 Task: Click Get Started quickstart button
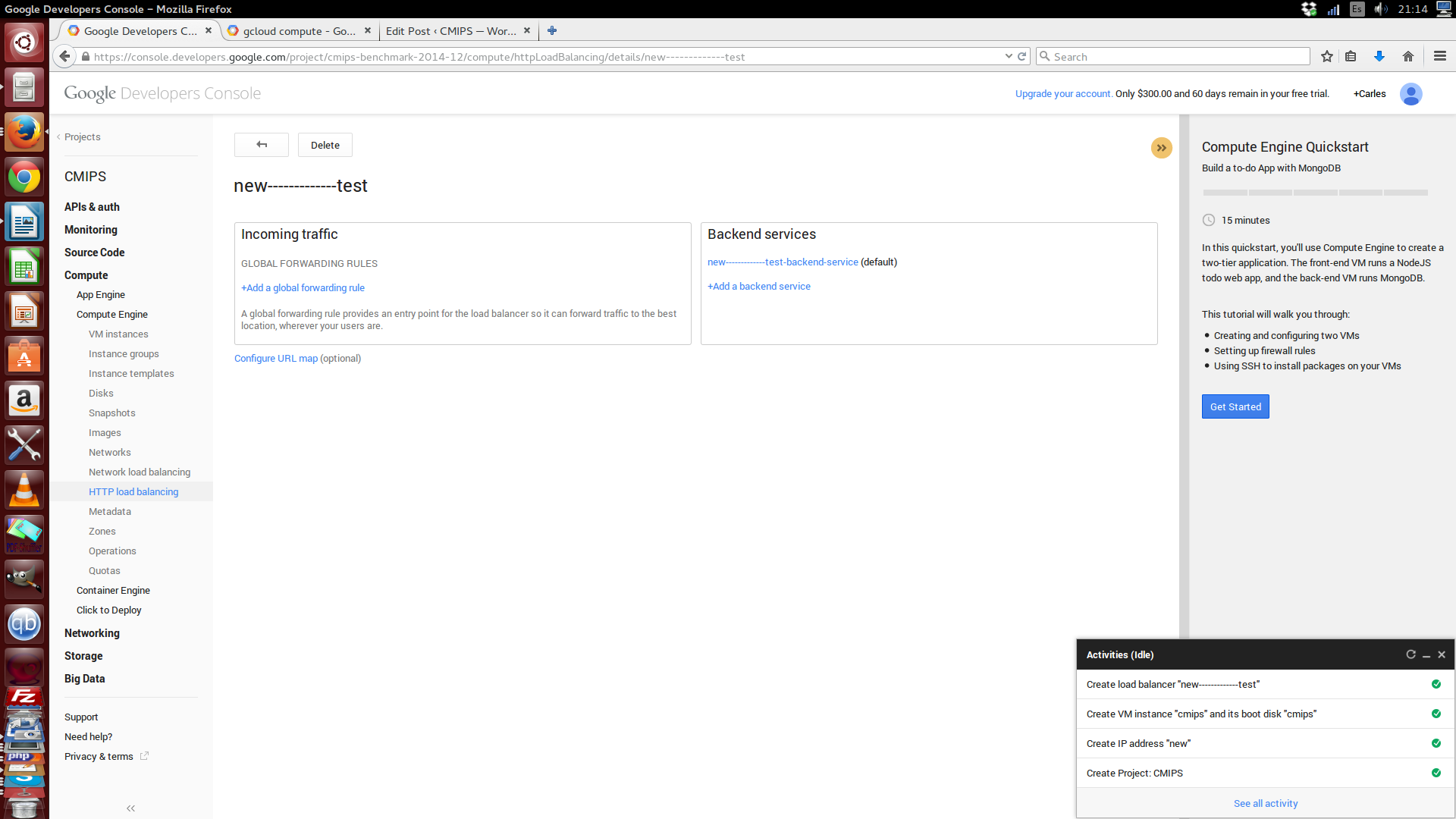tap(1235, 406)
